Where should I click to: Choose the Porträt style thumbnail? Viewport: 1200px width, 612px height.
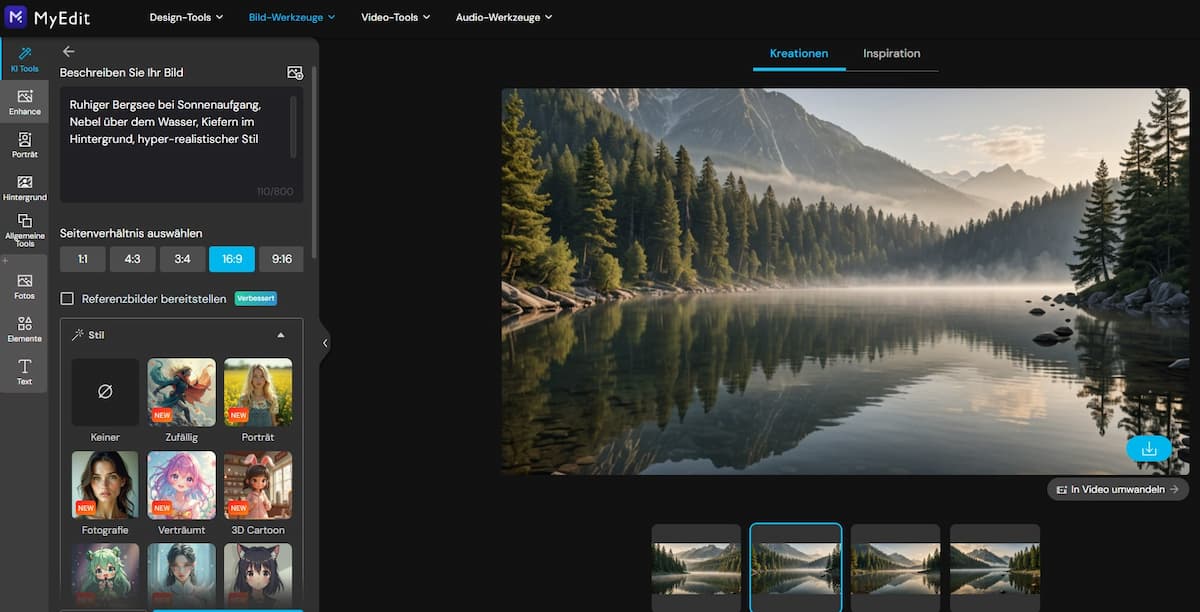(258, 392)
